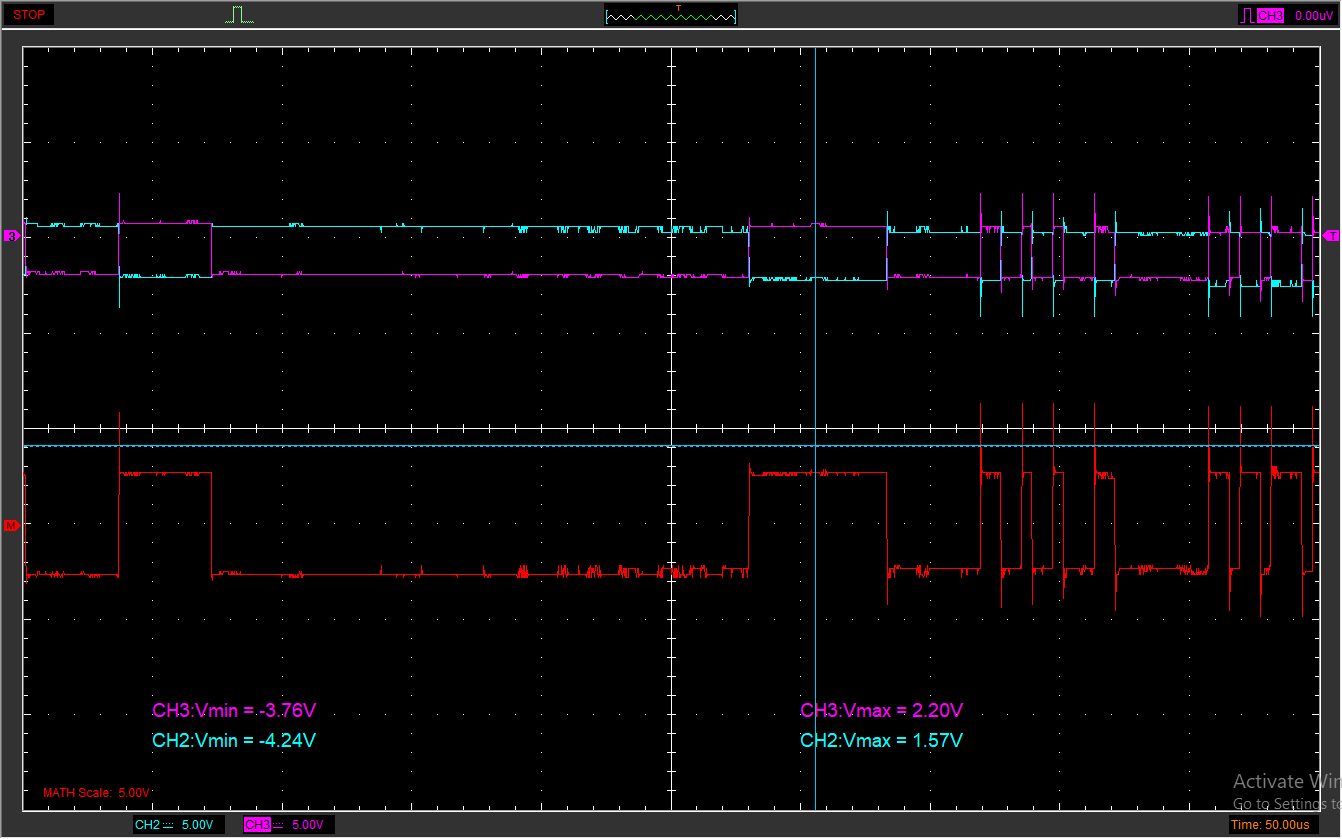Viewport: 1342px width, 839px height.
Task: Click the STOP acquisition status indicator
Action: (x=29, y=15)
